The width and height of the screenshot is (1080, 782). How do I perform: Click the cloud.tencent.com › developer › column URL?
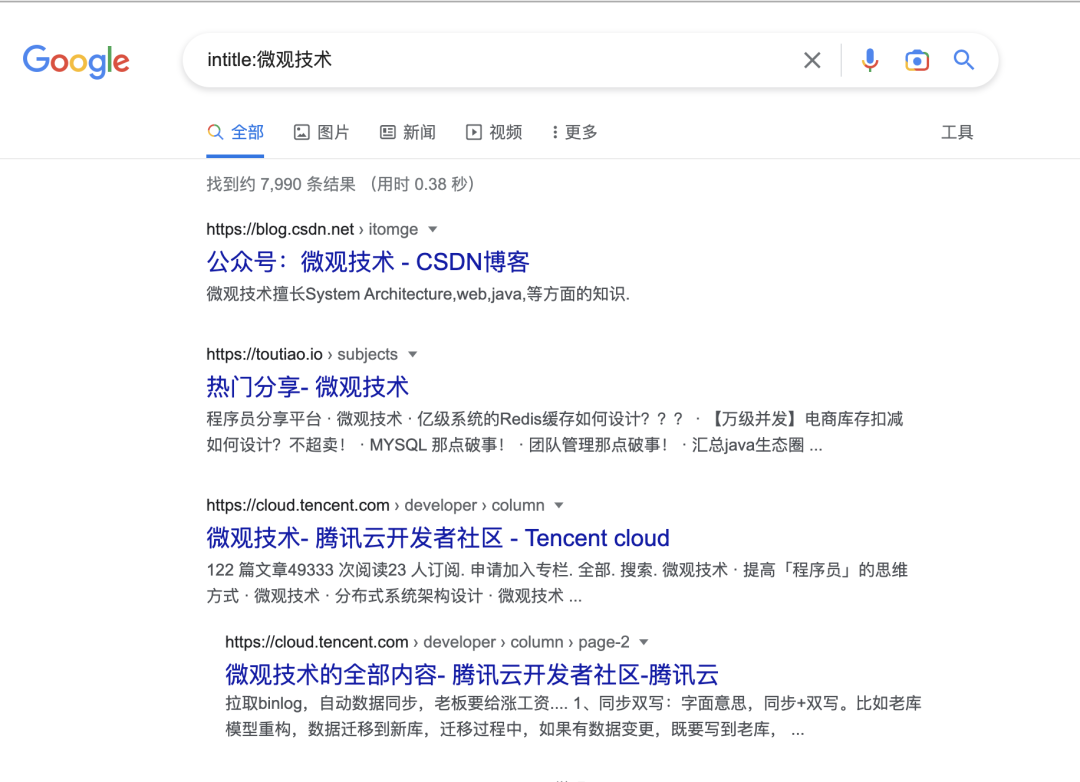[x=375, y=506]
